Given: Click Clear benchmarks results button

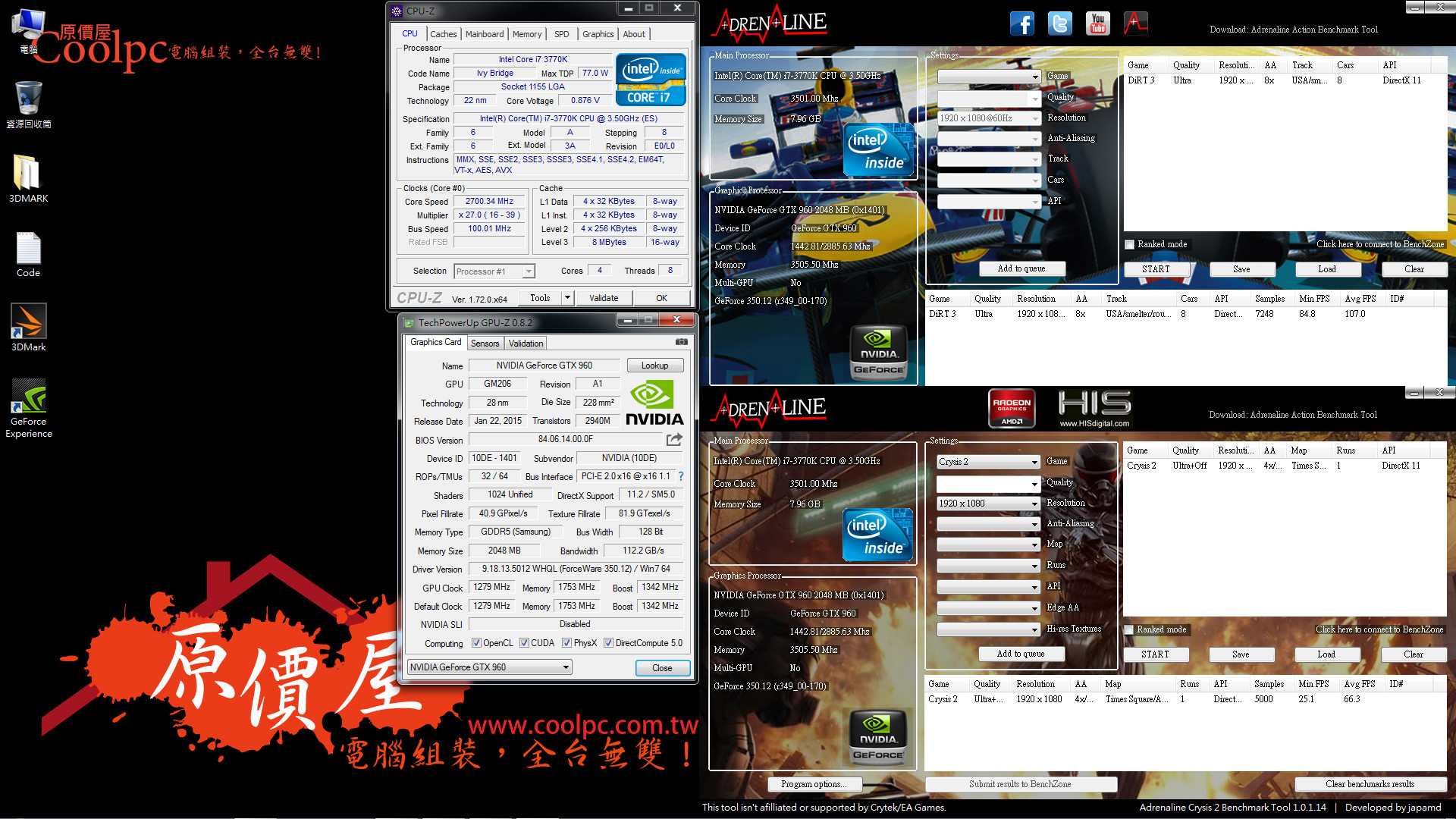Looking at the screenshot, I should click(1370, 784).
